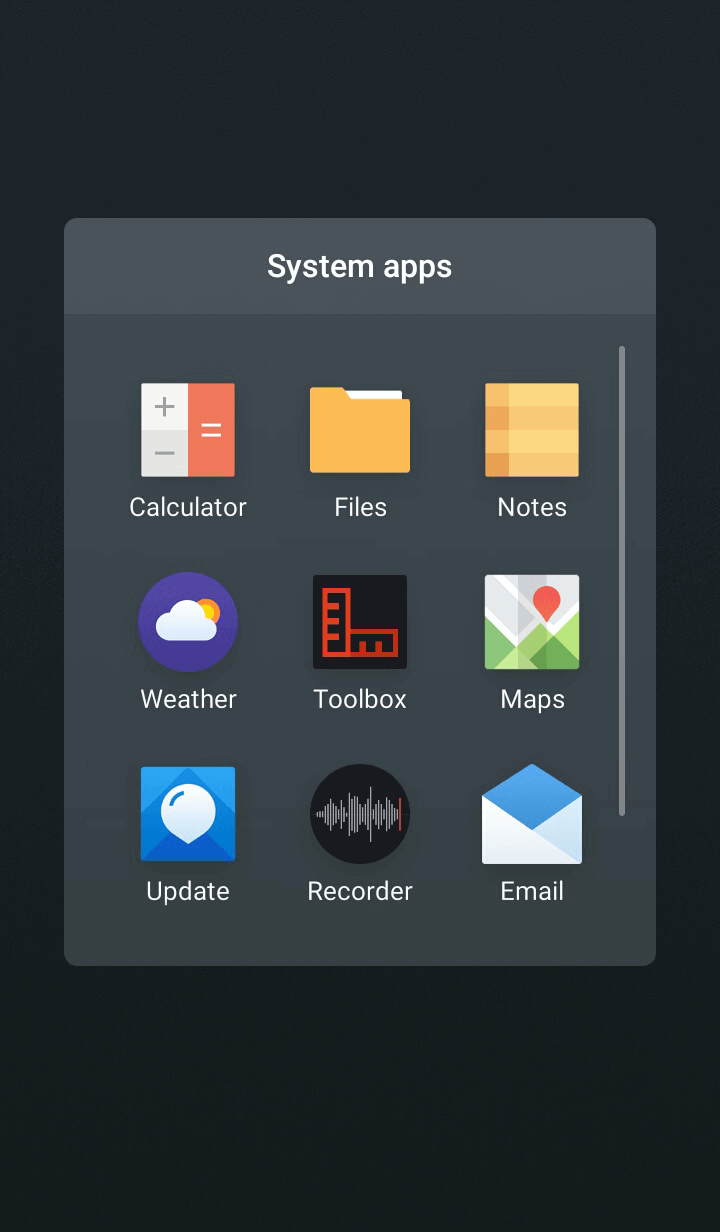Tap the "Files" text label
Screen dimensions: 720x1232
(x=360, y=507)
